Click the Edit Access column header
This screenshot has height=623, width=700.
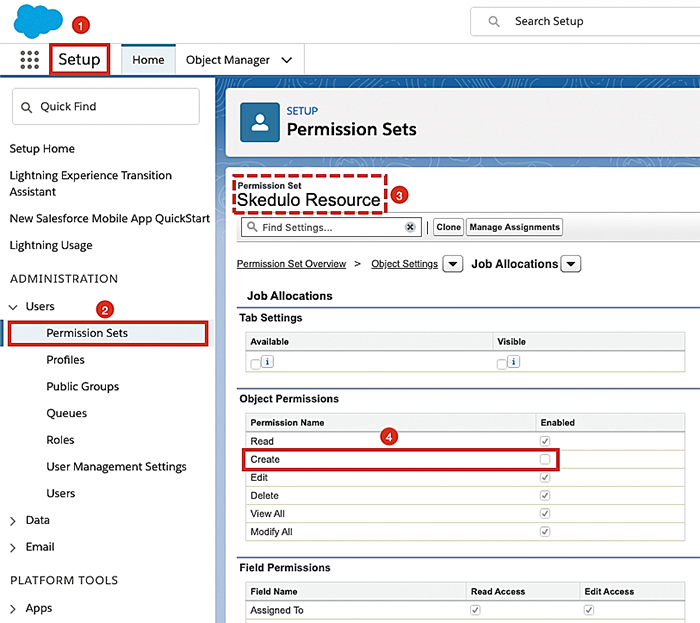[609, 591]
